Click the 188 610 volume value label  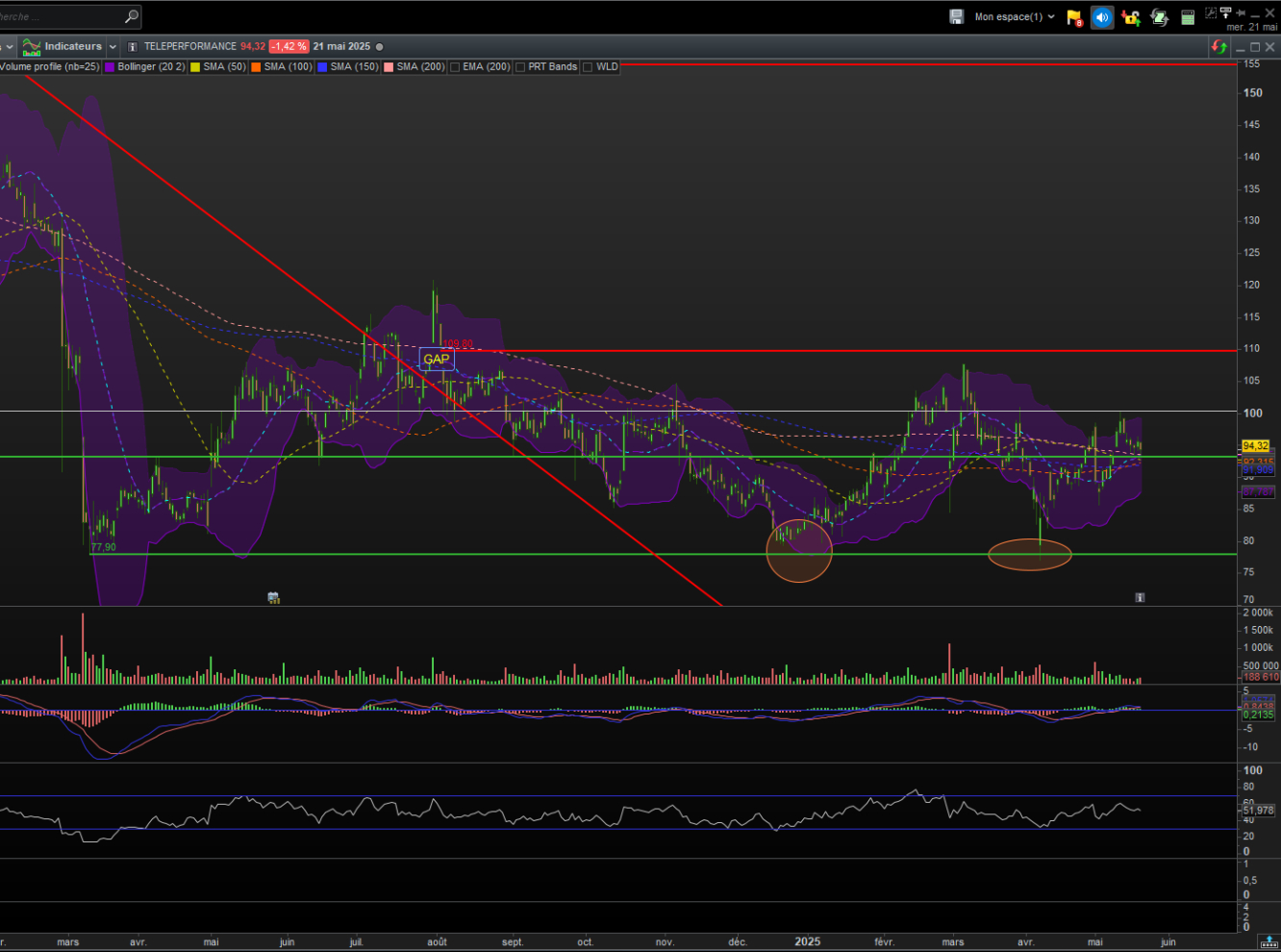coord(1260,677)
